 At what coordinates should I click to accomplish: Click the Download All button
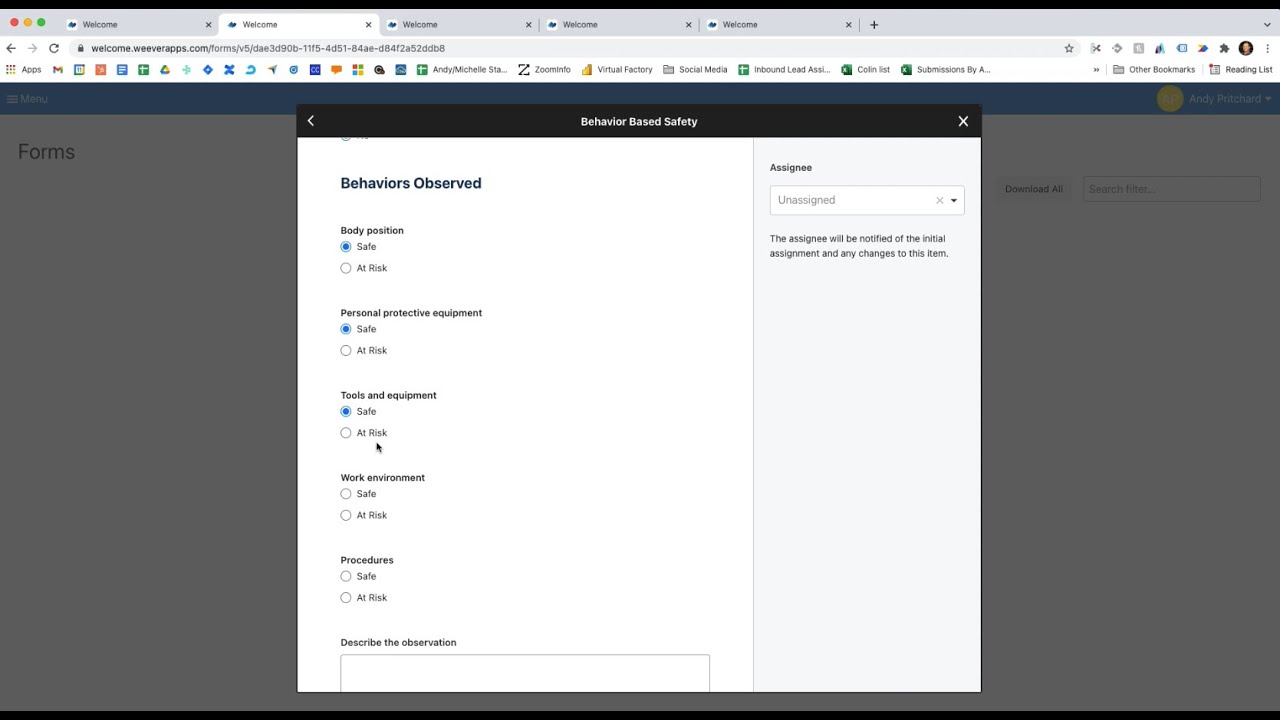click(1033, 189)
